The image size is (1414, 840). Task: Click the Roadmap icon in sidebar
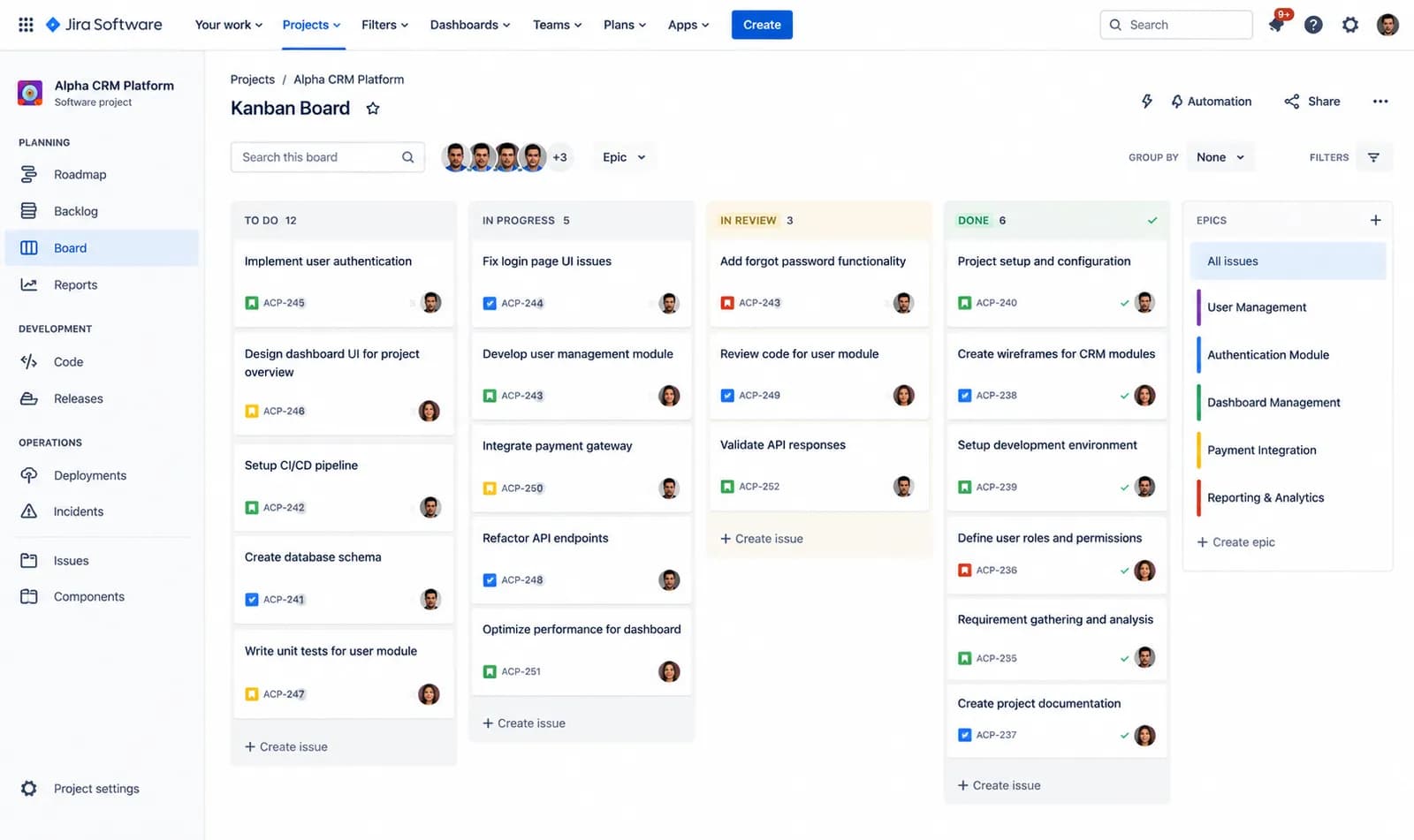28,175
